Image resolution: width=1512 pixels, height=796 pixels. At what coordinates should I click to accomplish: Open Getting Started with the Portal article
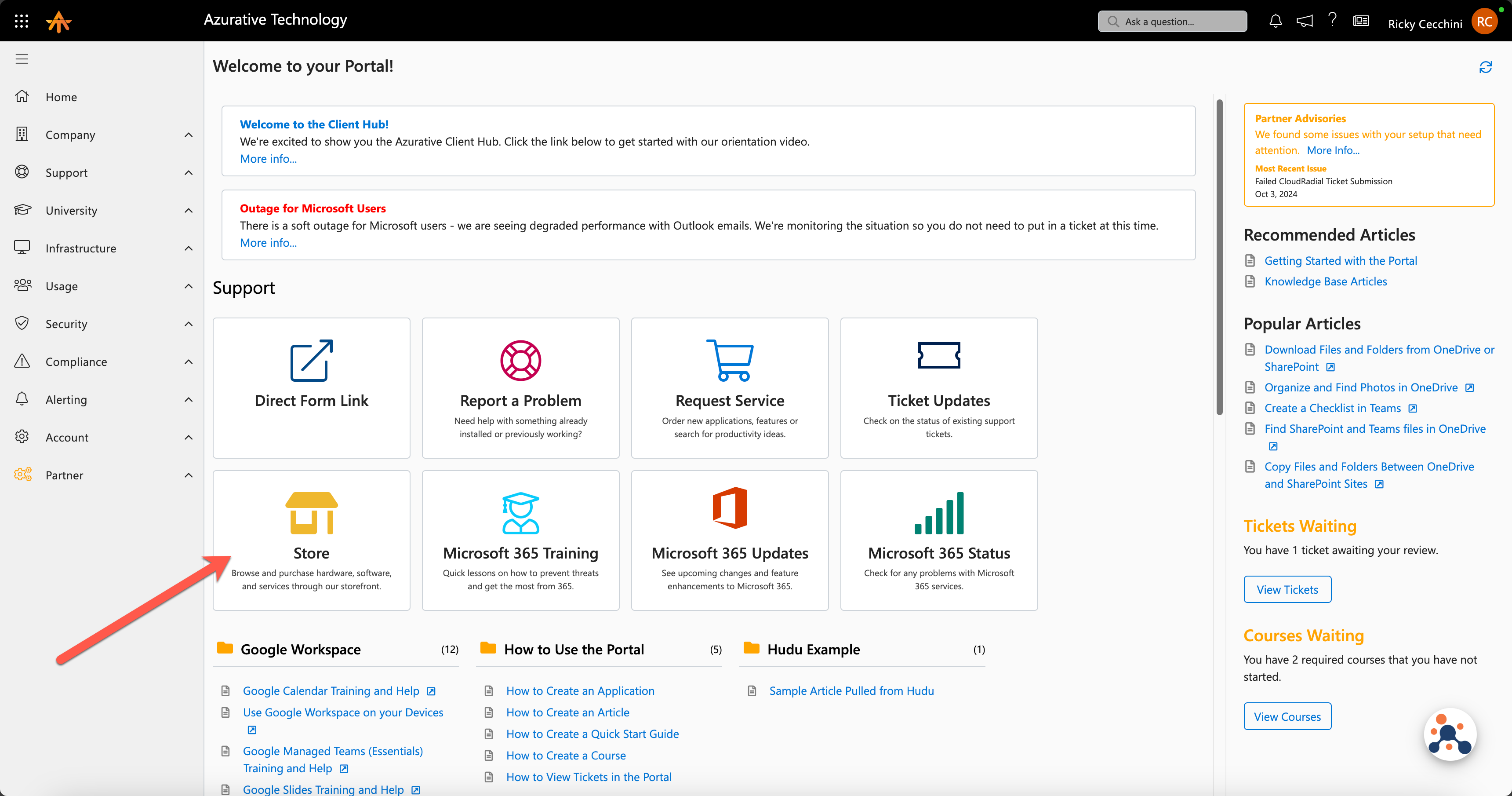(1341, 260)
